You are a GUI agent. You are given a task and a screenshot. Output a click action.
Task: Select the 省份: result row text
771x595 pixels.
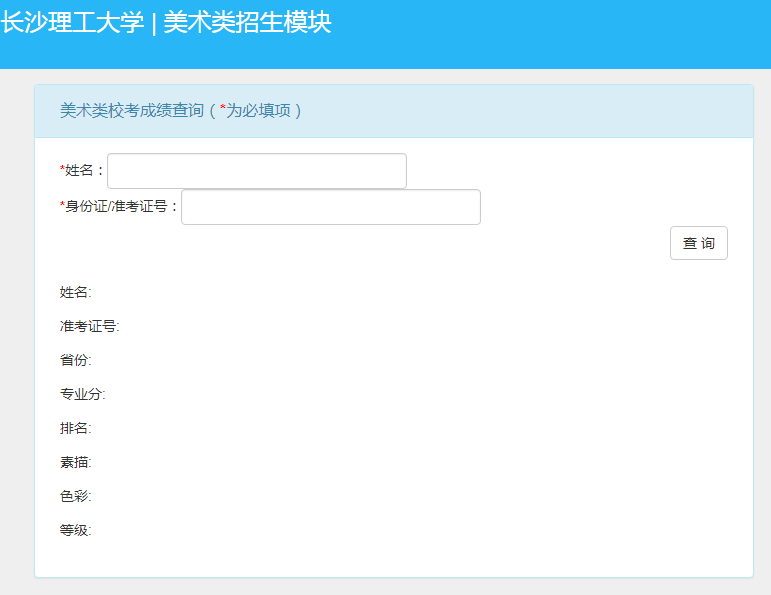76,360
